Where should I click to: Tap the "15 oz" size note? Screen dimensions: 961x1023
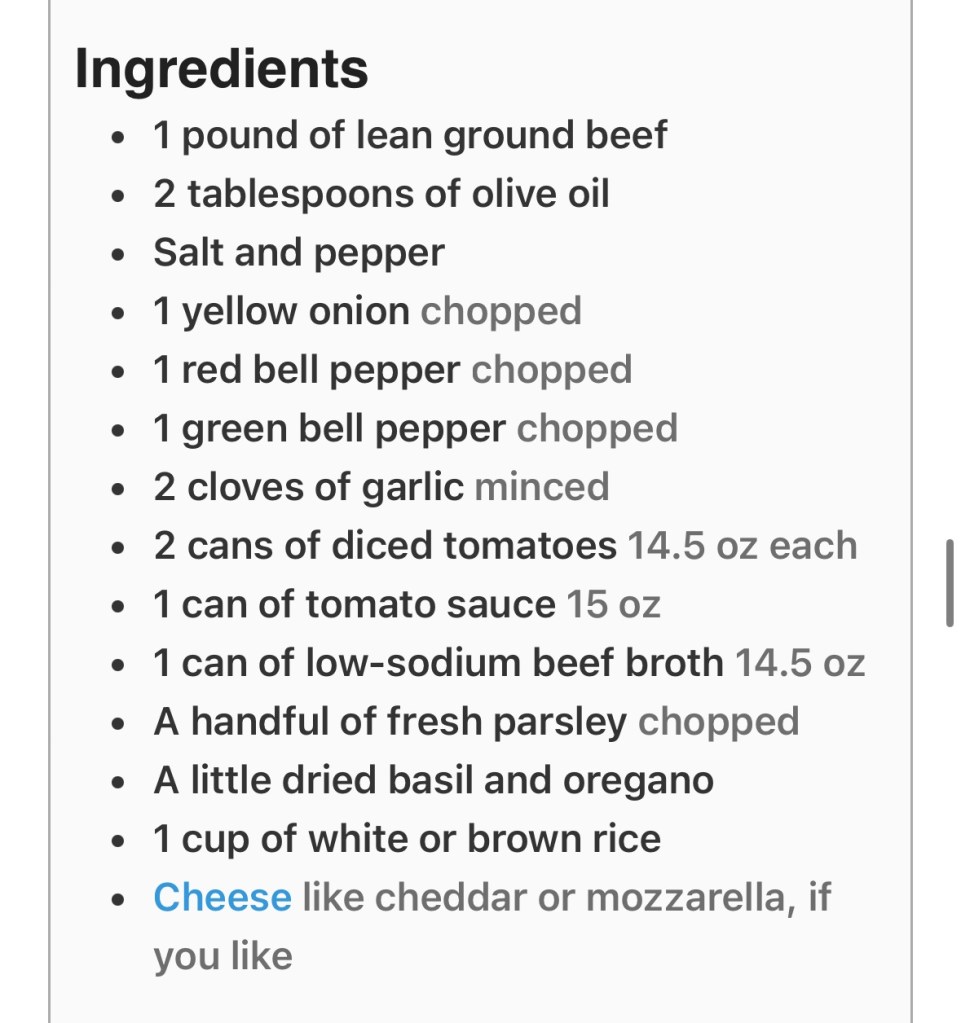click(613, 604)
